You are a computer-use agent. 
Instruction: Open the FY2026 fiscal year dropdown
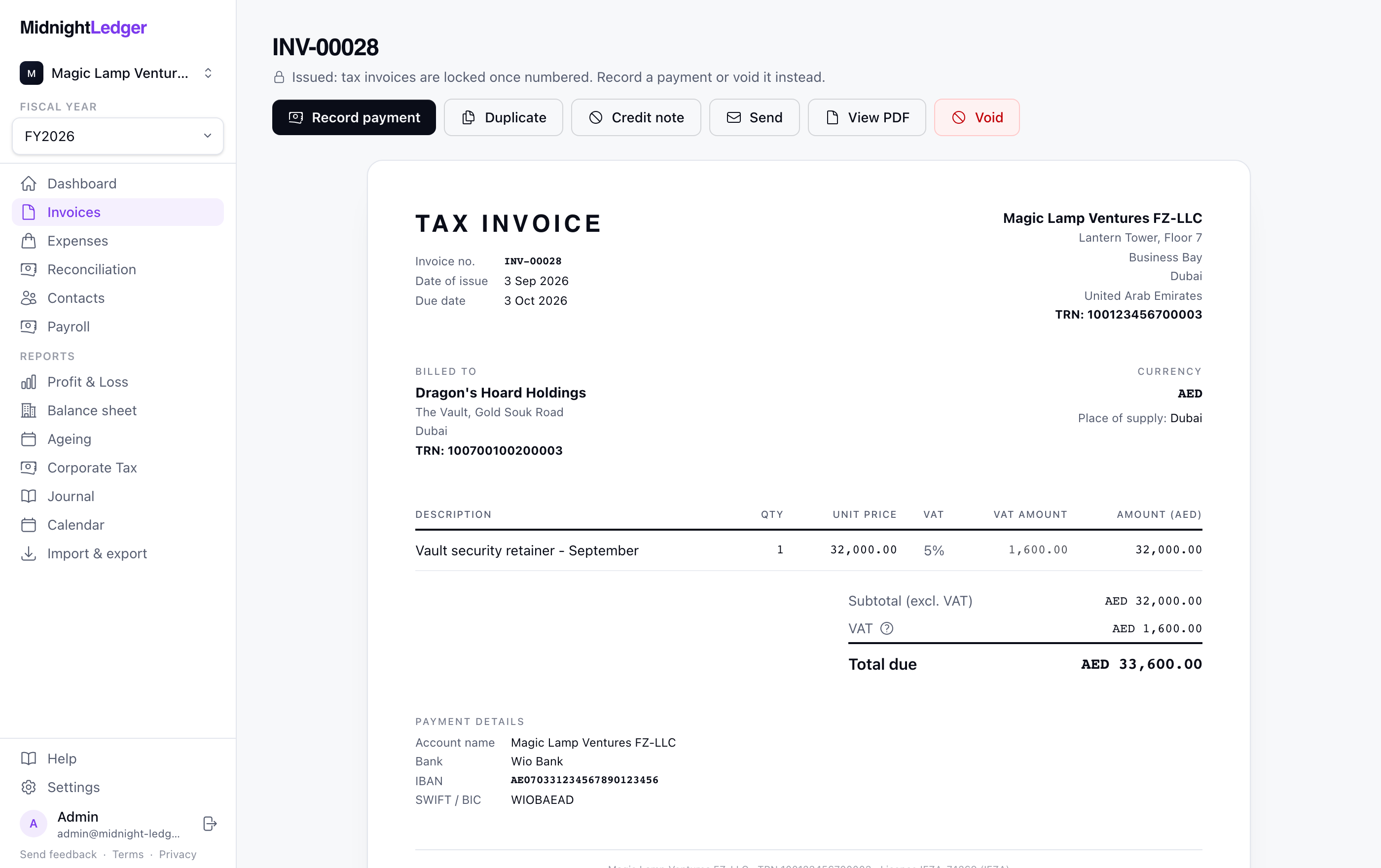tap(117, 136)
